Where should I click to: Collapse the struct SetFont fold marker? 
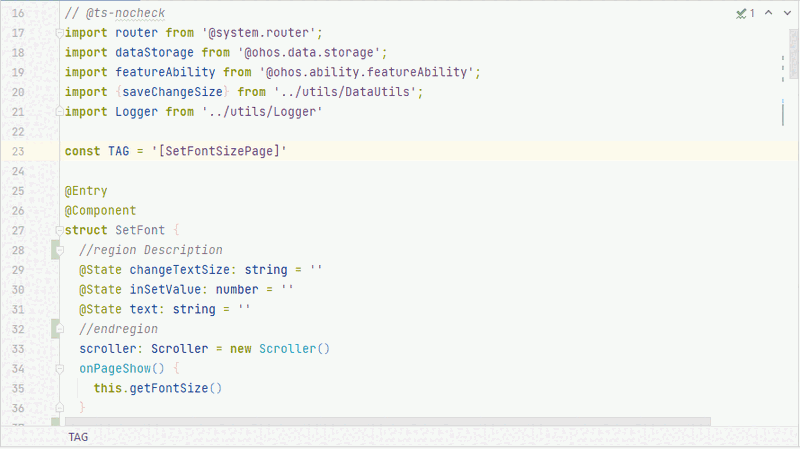click(x=59, y=230)
